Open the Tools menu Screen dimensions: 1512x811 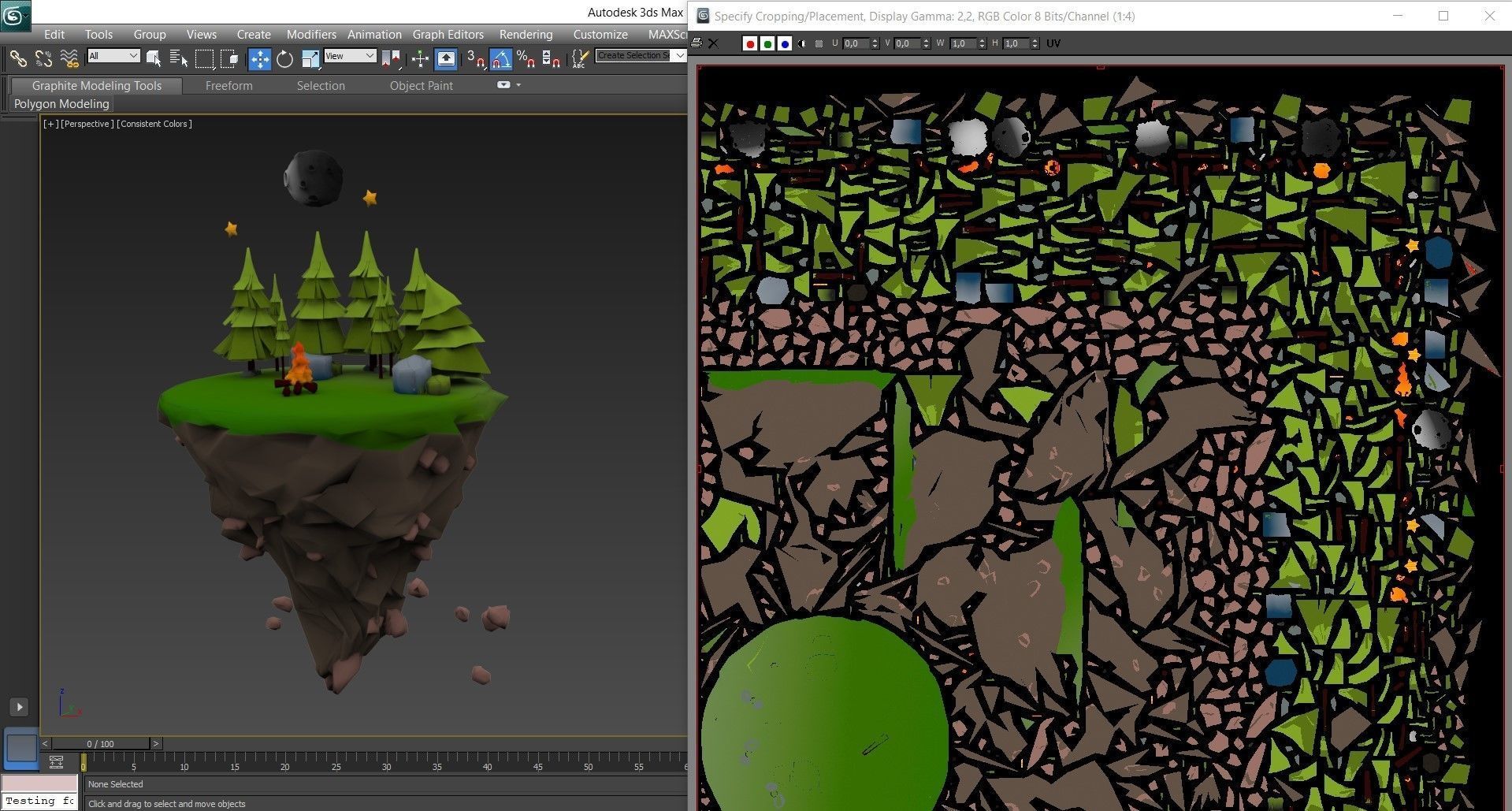(98, 34)
